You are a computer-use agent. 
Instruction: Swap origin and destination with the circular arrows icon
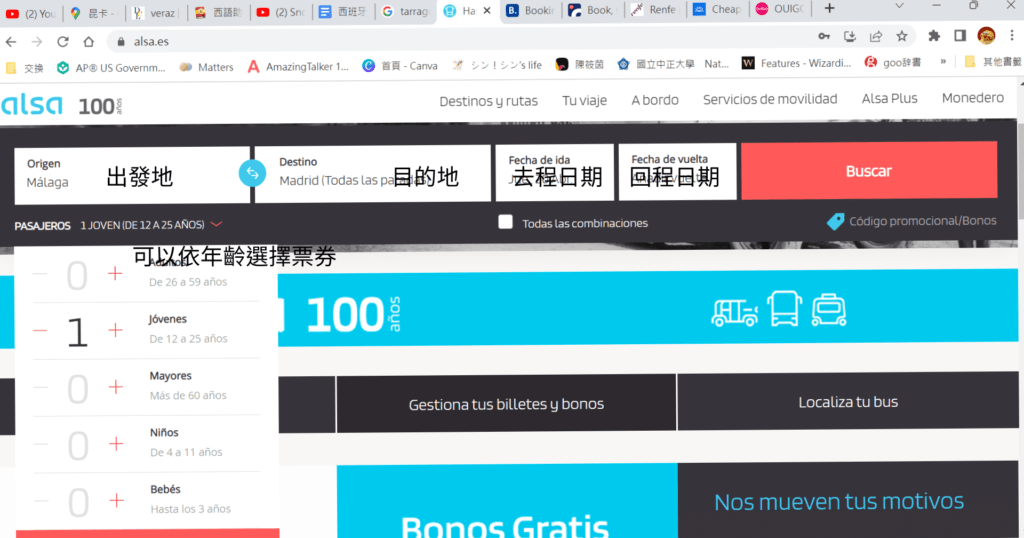pyautogui.click(x=253, y=174)
